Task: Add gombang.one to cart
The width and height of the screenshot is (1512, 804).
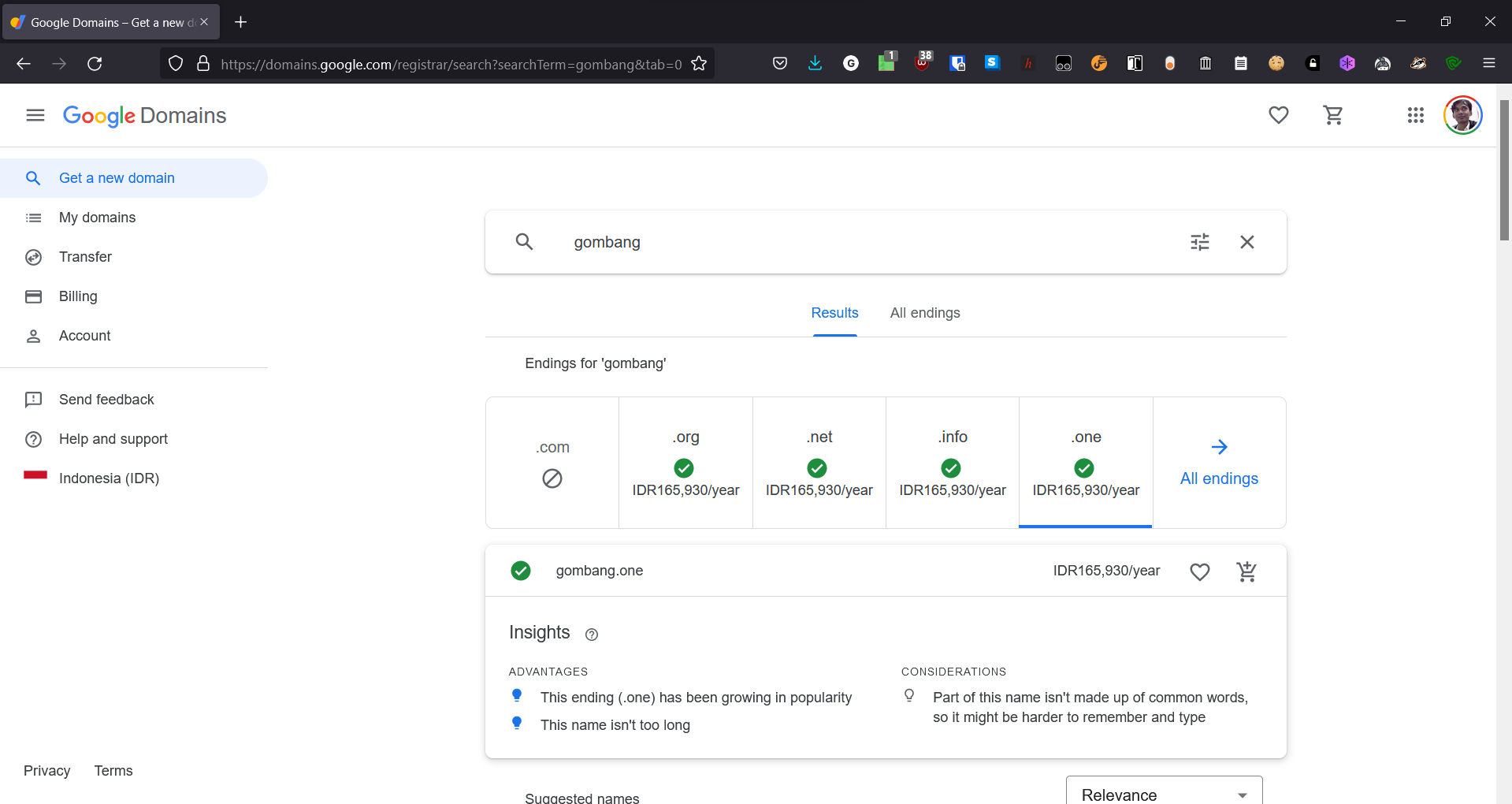Action: click(x=1246, y=571)
